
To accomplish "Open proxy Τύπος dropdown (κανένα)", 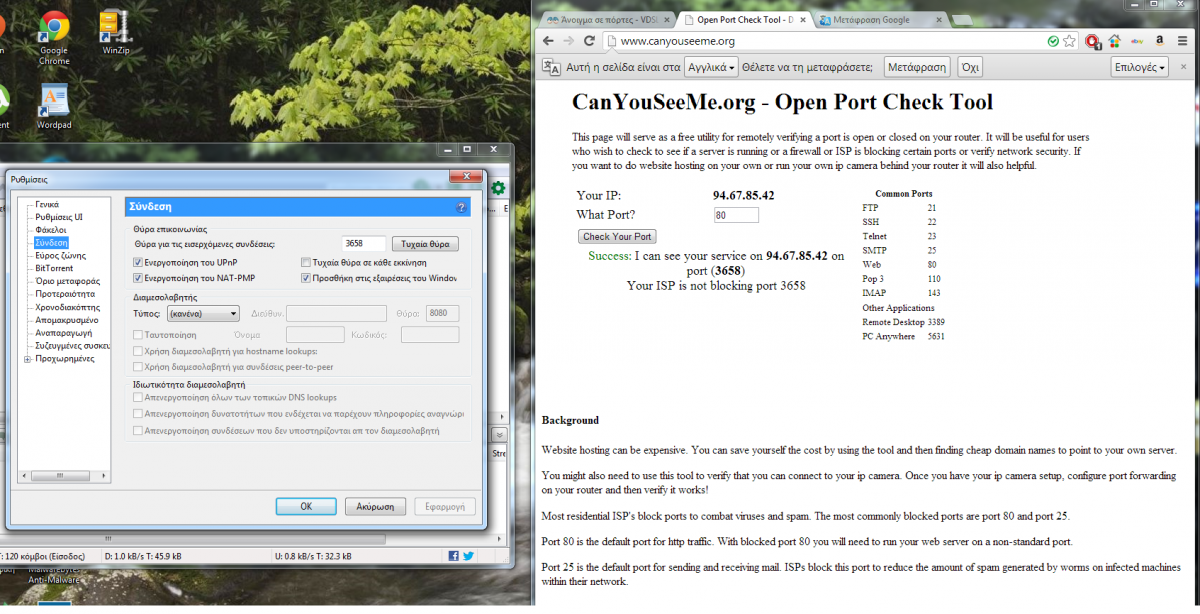I will pyautogui.click(x=203, y=313).
